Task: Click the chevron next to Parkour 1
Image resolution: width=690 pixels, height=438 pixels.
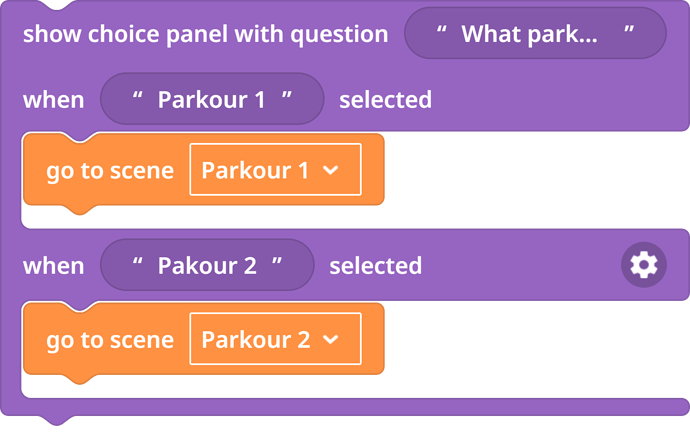Action: pyautogui.click(x=330, y=170)
